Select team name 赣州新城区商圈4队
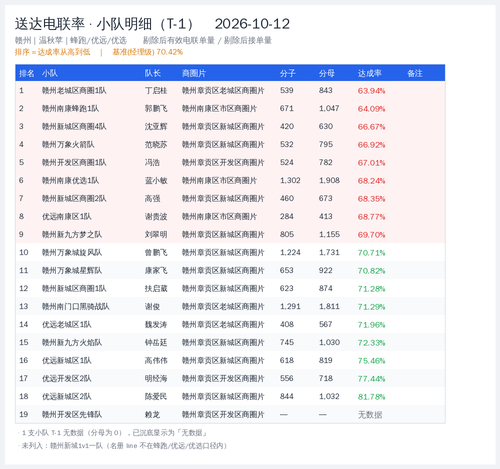500x469 pixels. pyautogui.click(x=74, y=126)
